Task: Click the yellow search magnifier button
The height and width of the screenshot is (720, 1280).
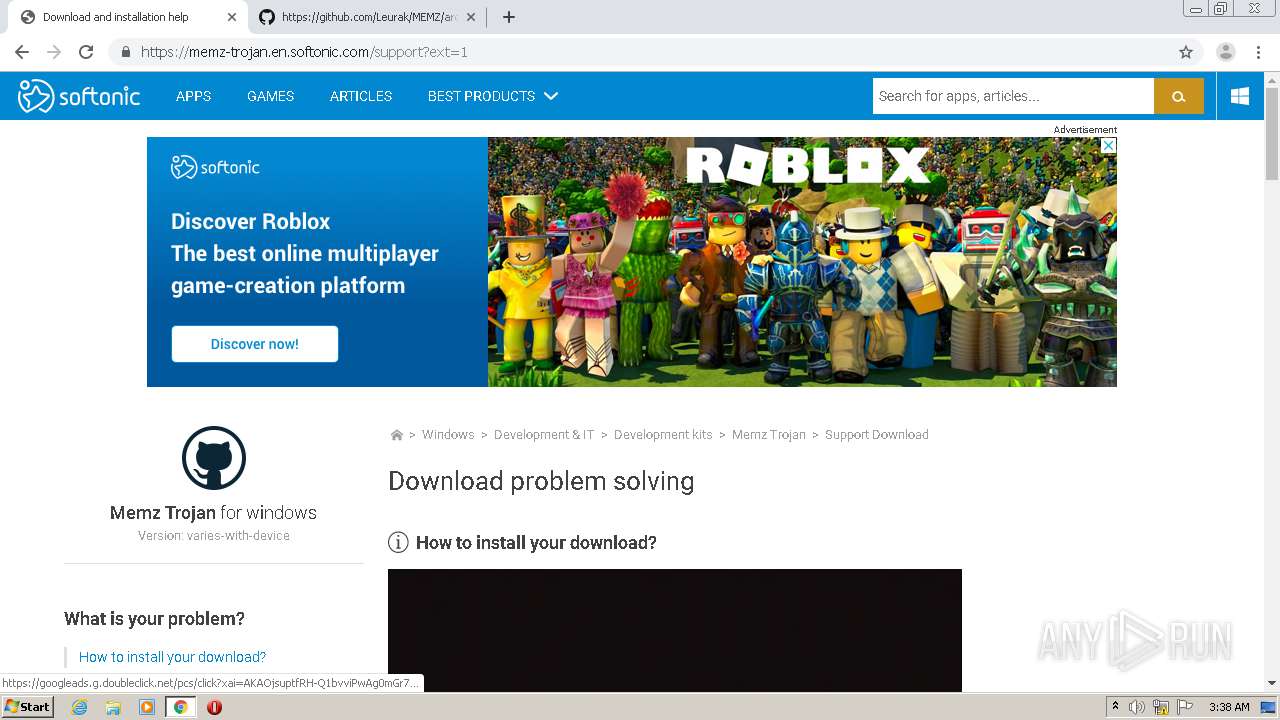Action: [x=1179, y=96]
